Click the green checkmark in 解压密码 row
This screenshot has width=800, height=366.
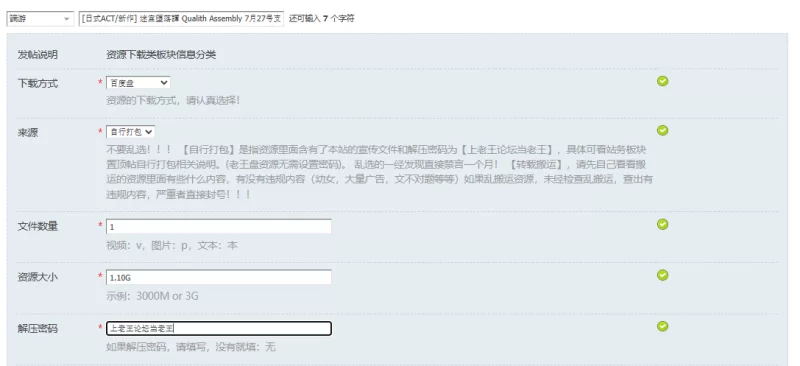coord(662,326)
